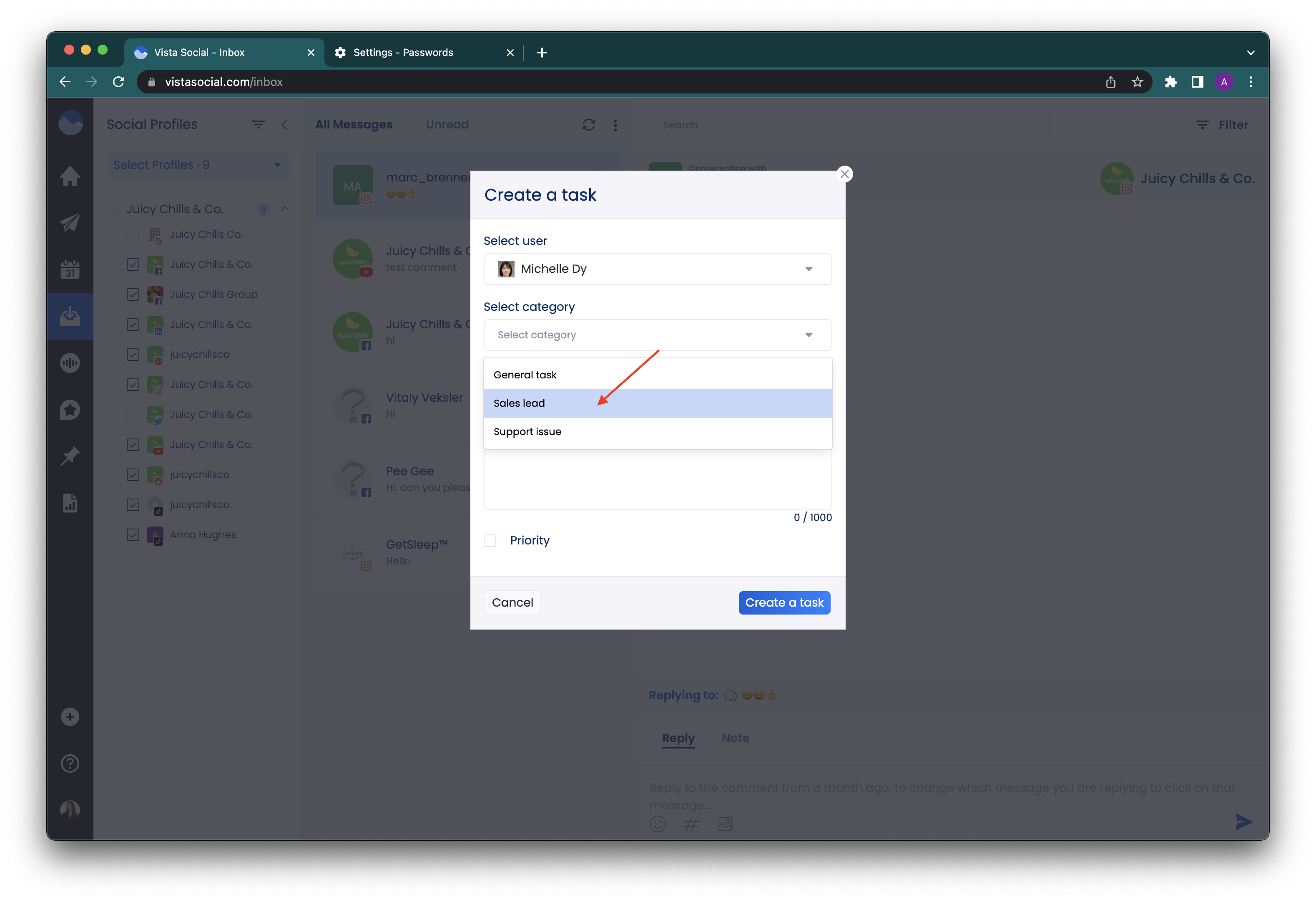Viewport: 1316px width, 902px height.
Task: Uncheck the TikTok juicychillsco checkbox
Action: (x=133, y=505)
